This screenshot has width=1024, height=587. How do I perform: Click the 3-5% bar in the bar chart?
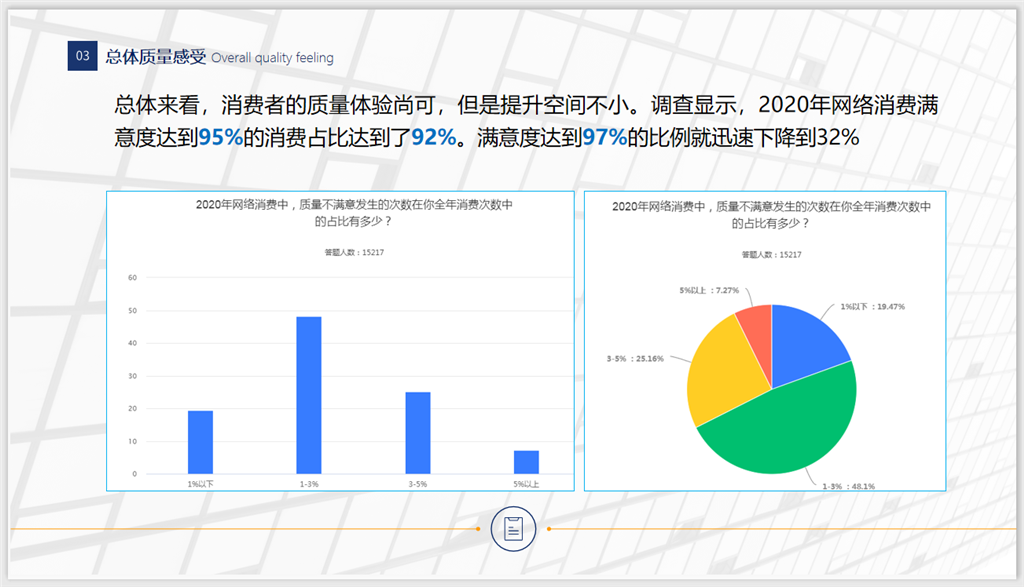coord(418,433)
